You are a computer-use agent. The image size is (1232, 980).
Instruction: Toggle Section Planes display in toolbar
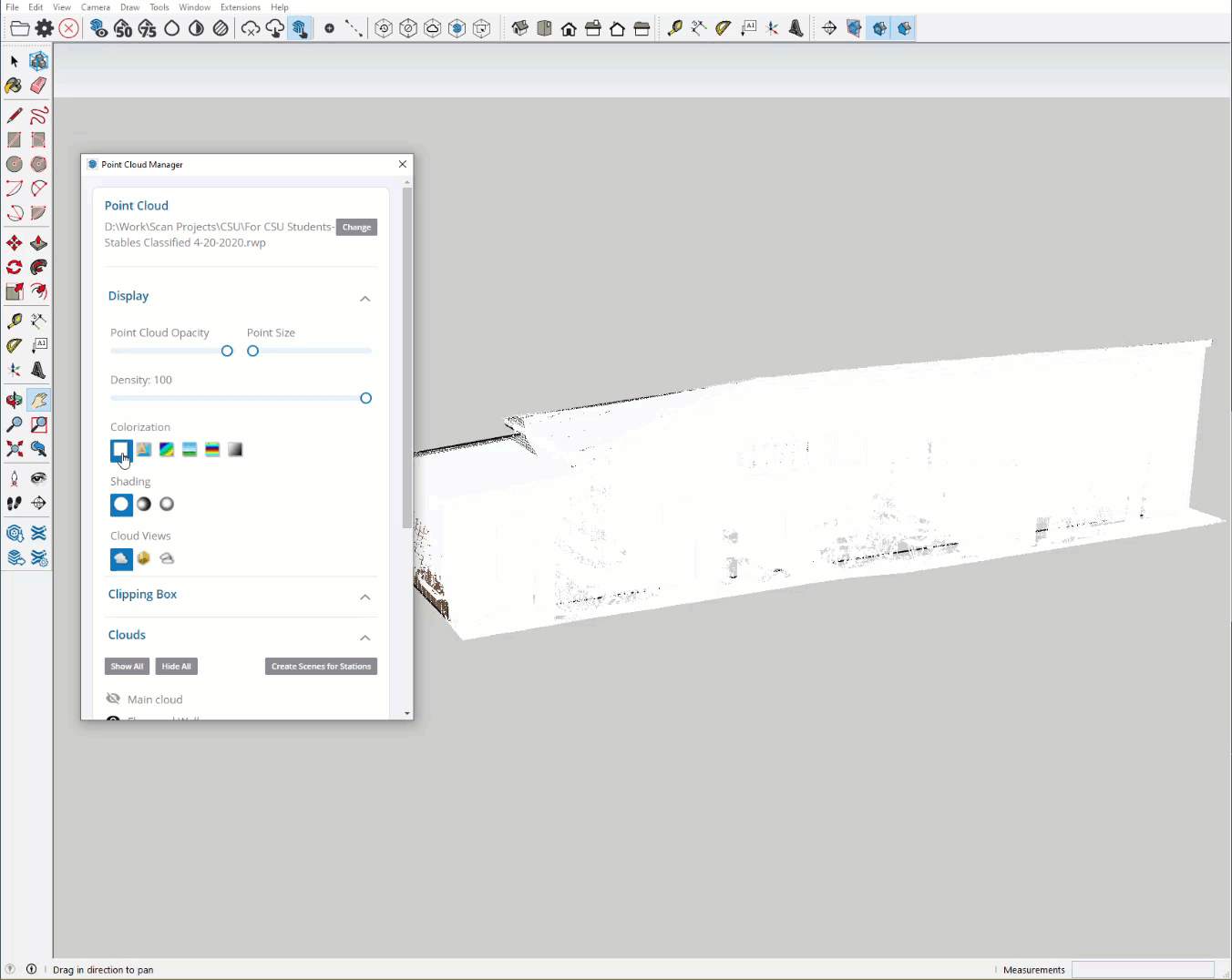coord(854,28)
